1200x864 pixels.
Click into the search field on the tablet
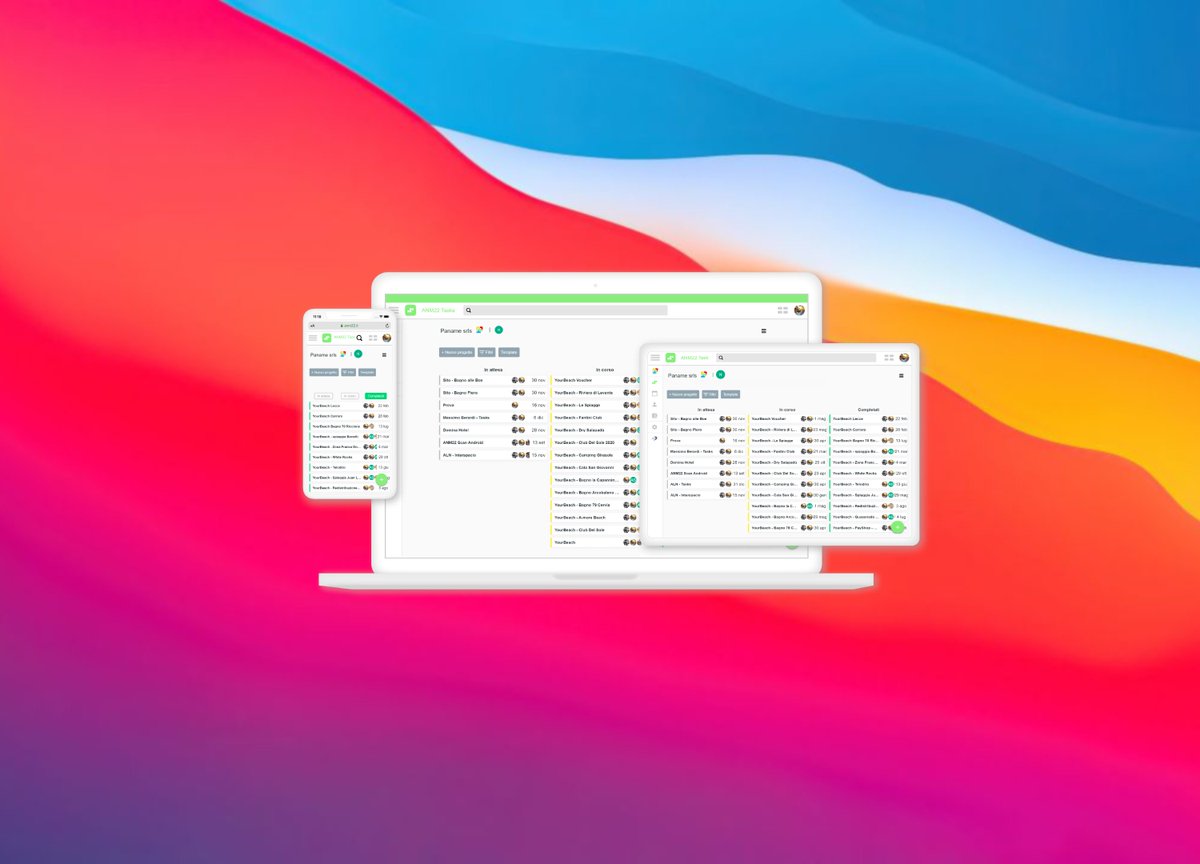click(796, 357)
